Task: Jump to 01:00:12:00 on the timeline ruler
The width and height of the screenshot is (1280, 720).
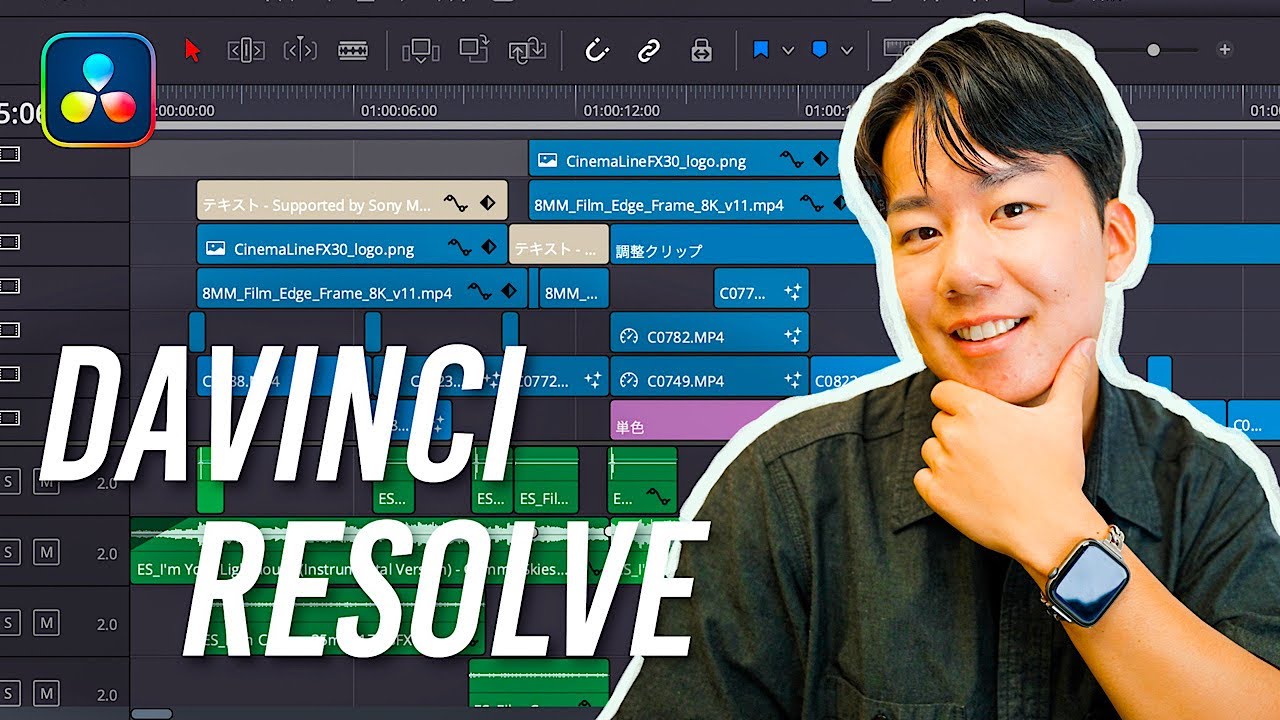Action: click(621, 111)
